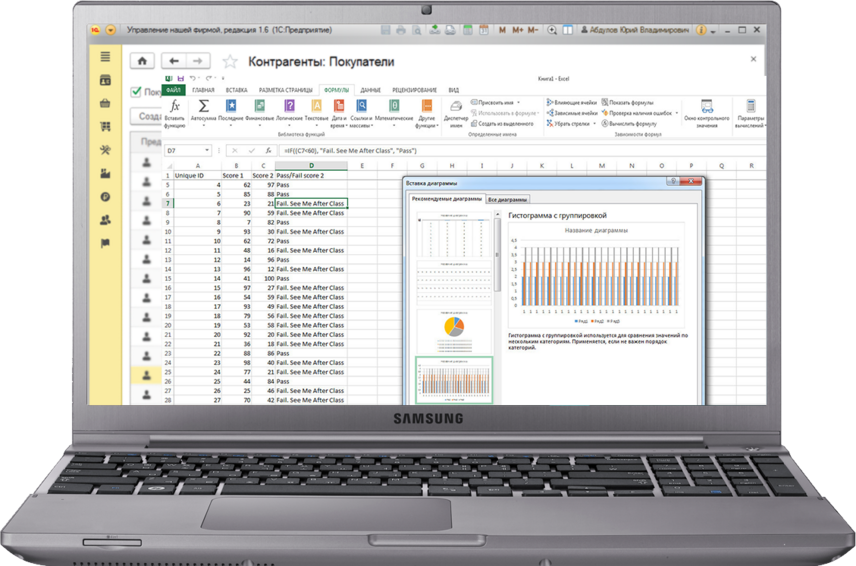Add page to favorites with star icon
Viewport: 856px width, 566px height.
pyautogui.click(x=230, y=61)
